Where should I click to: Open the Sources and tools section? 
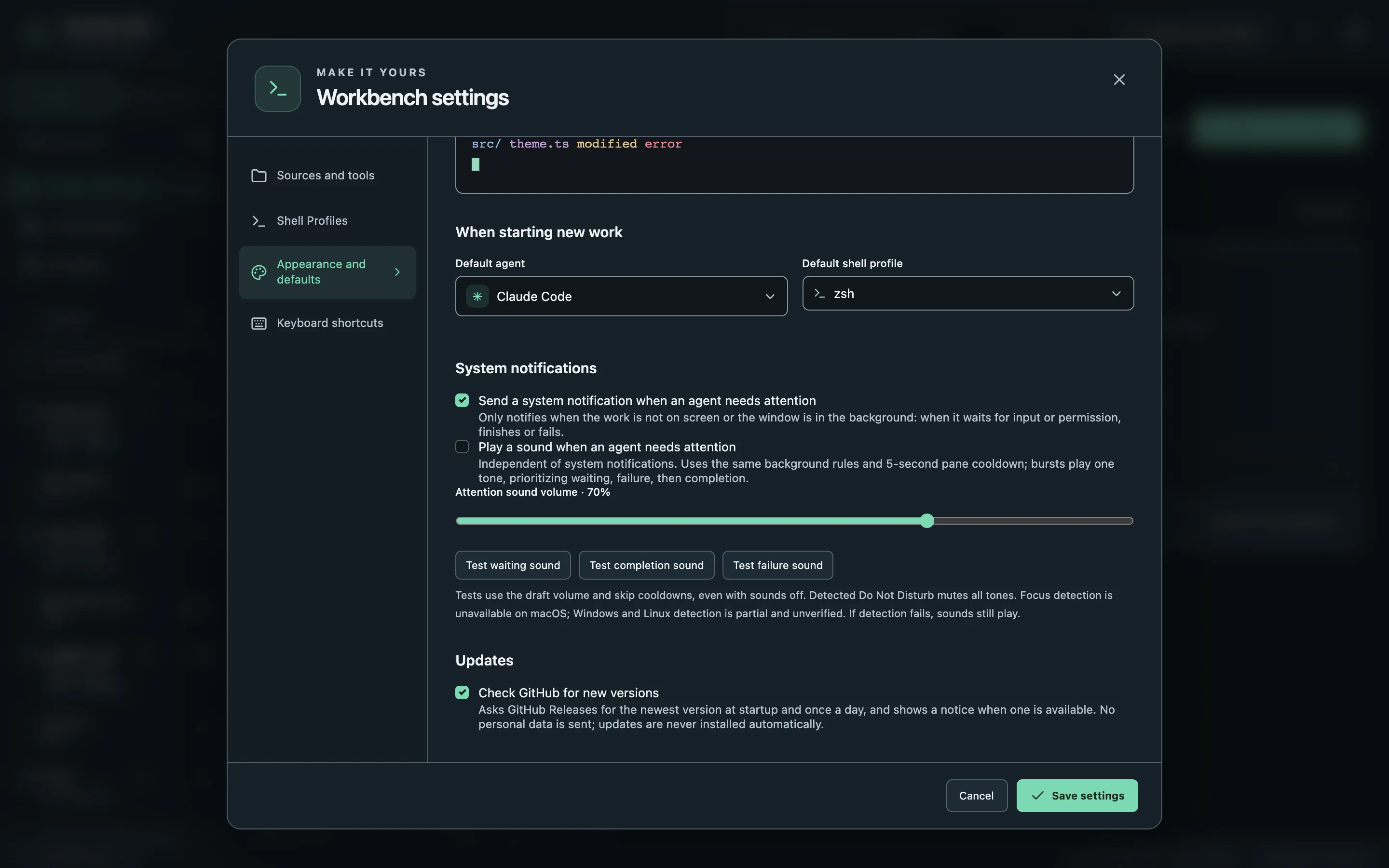tap(327, 176)
